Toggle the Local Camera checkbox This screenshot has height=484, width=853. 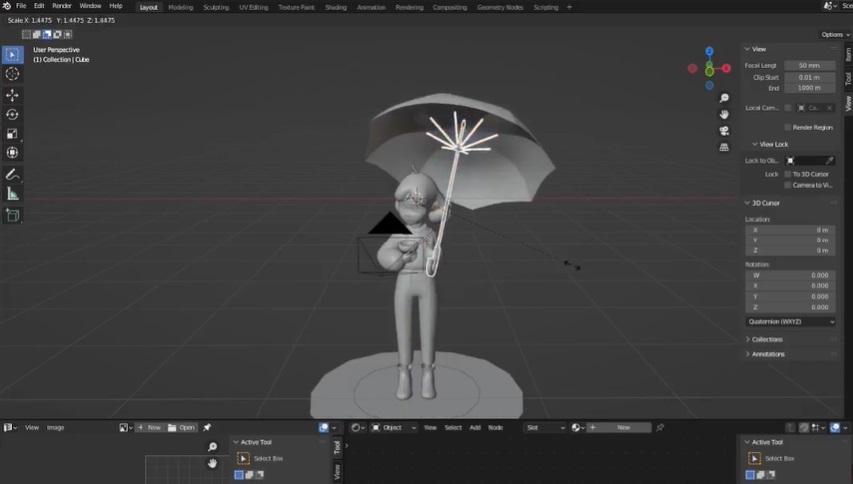(788, 108)
